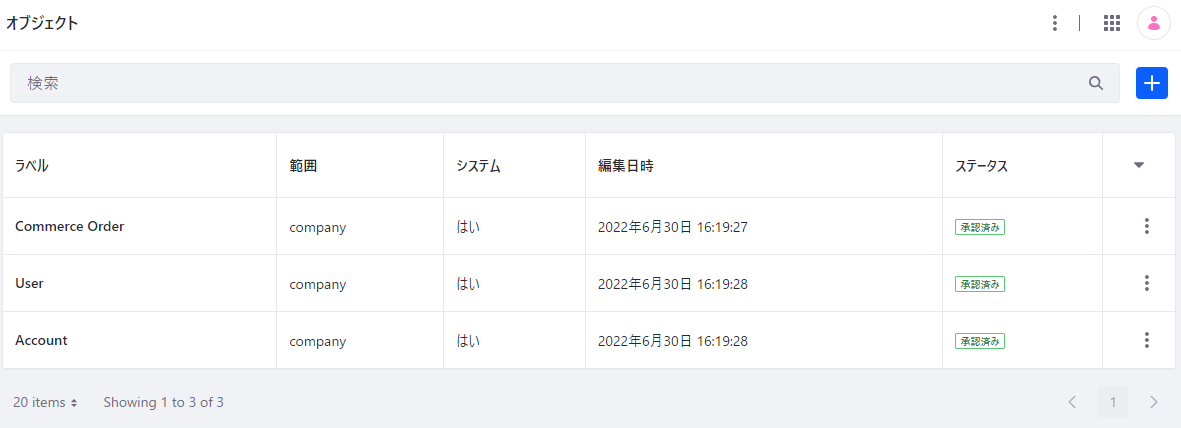
Task: Sort by ラベル column header
Action: [x=32, y=167]
